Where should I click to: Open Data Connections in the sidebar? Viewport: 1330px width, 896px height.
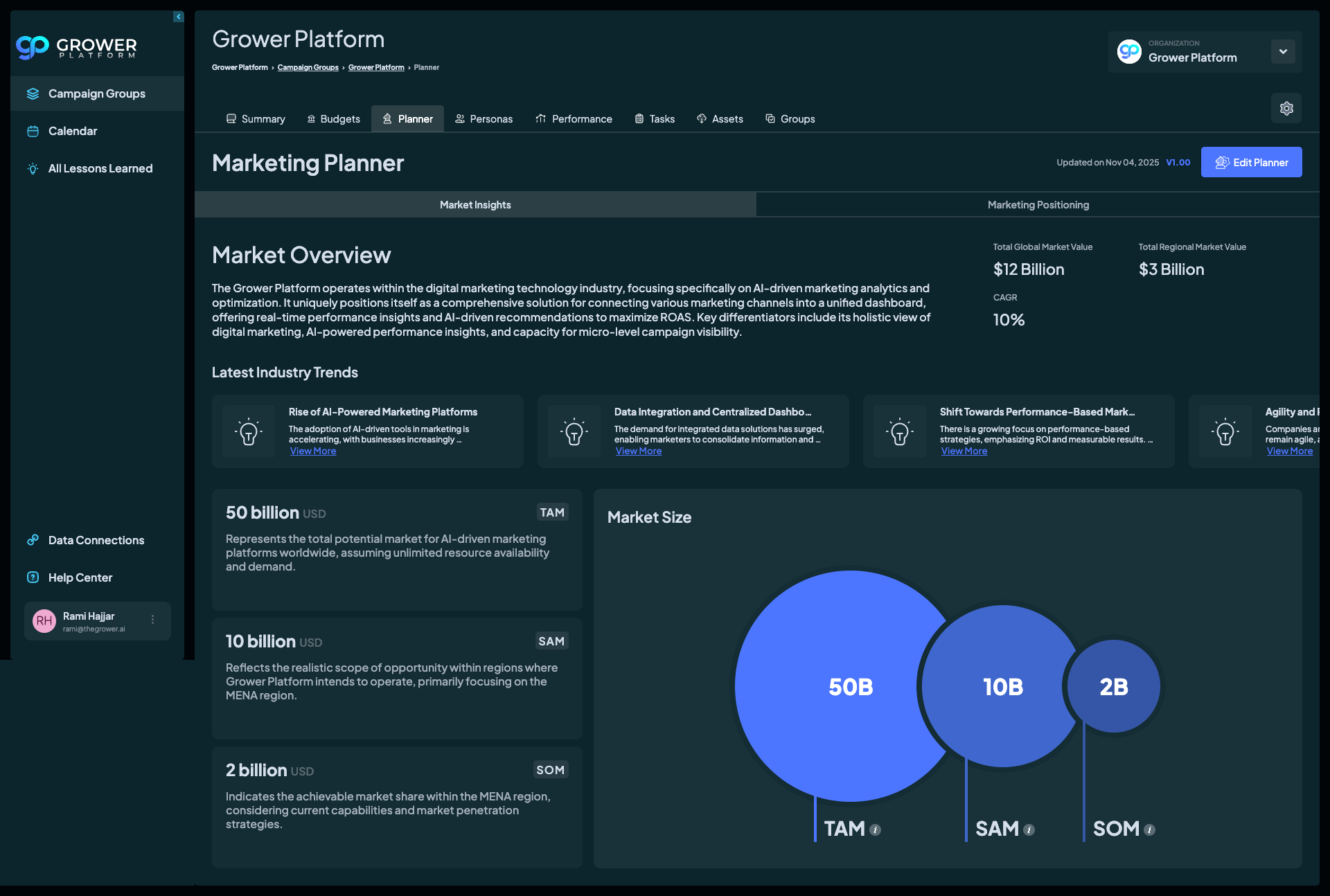pos(96,540)
